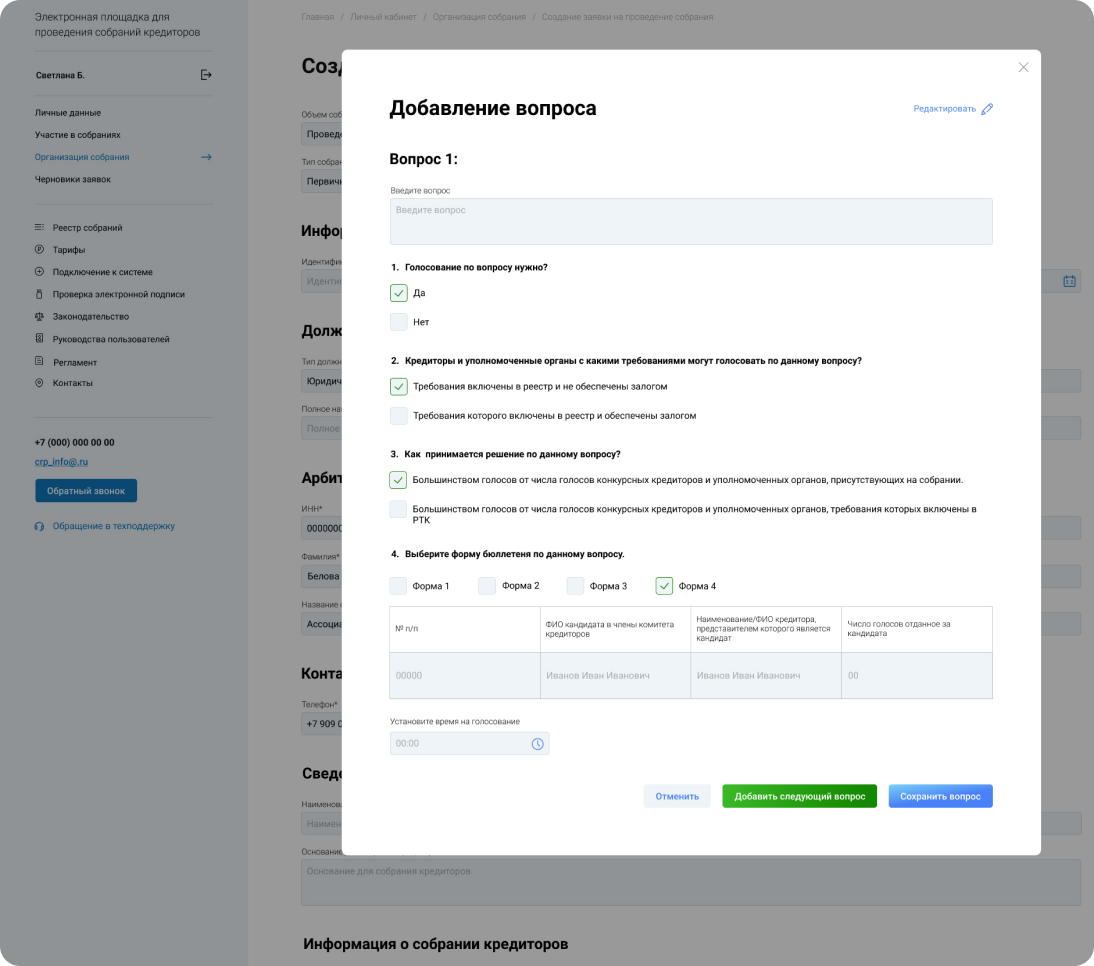Click the logout icon beside Светлана Б.

206,75
